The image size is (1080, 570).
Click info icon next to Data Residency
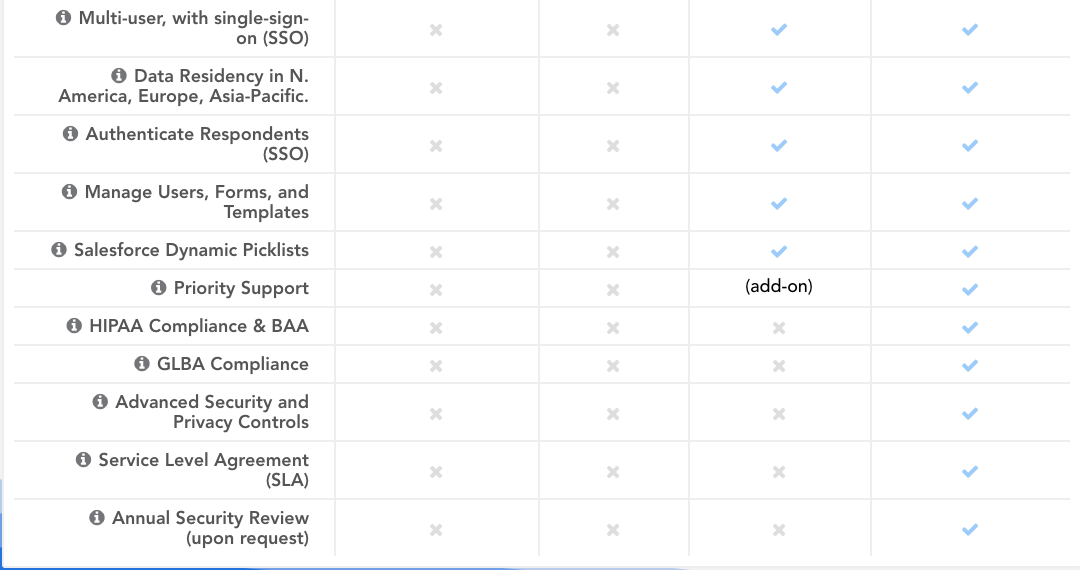119,76
